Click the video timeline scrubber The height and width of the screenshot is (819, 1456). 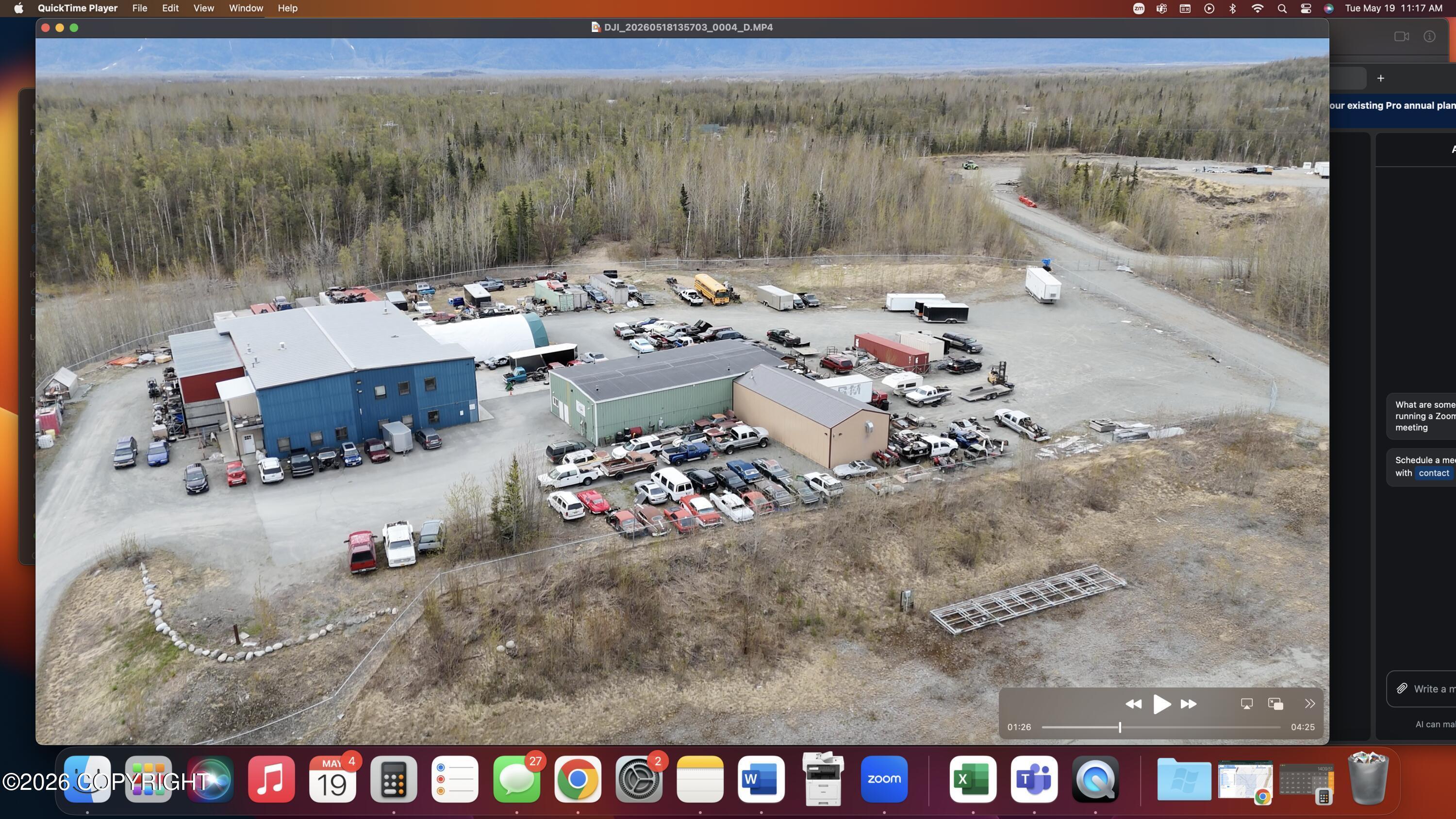pos(1161,727)
